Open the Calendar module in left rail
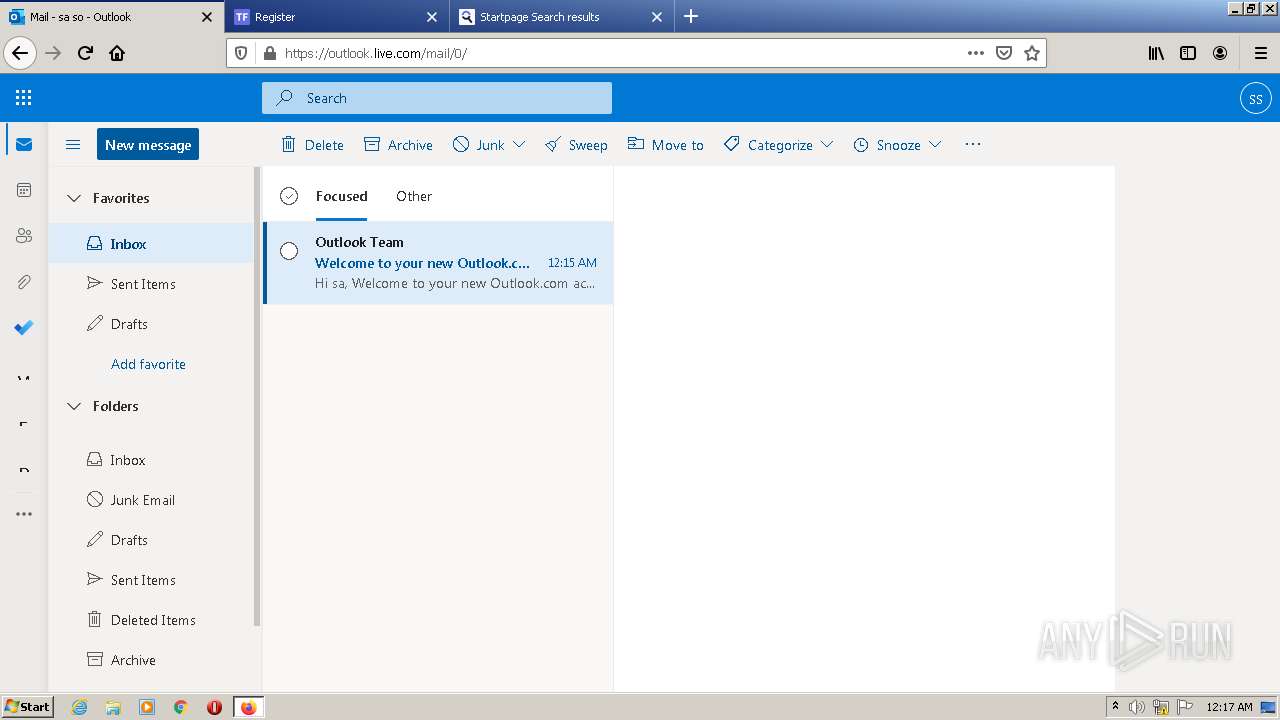The height and width of the screenshot is (720, 1280). pyautogui.click(x=24, y=190)
